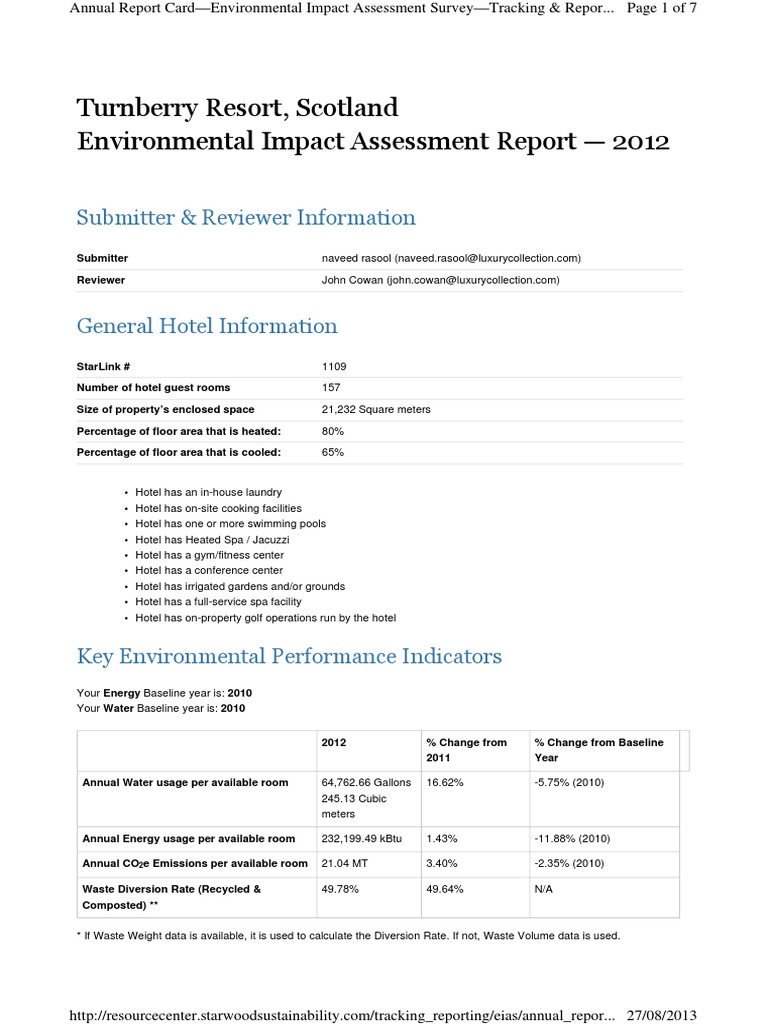Click bullet 'Hotel has on-site cooking facilities'
768x1024 pixels.
[218, 508]
